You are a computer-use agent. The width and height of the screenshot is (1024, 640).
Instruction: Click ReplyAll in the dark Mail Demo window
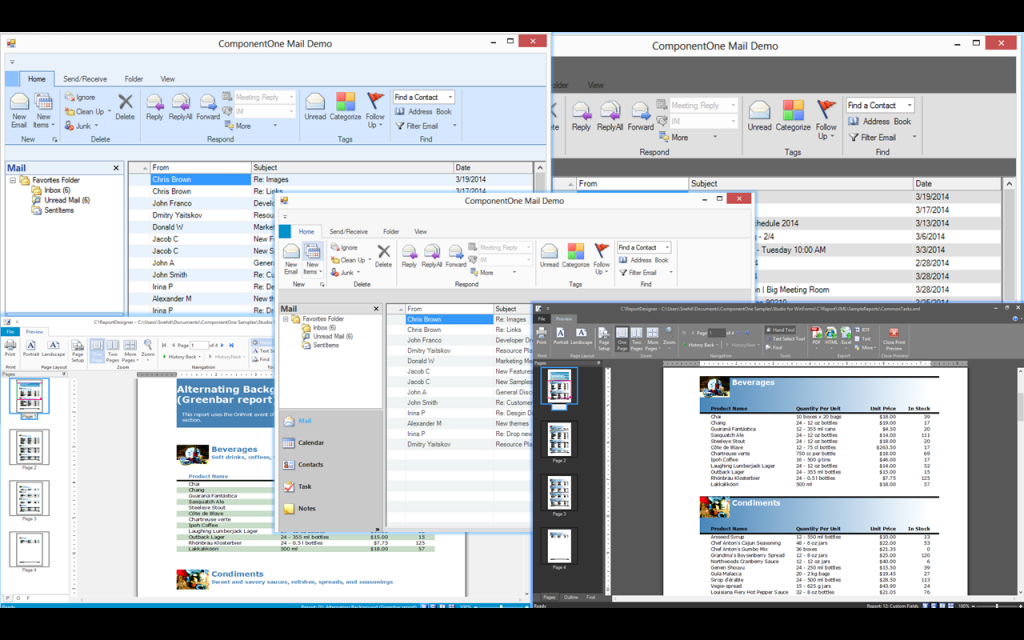coord(610,117)
